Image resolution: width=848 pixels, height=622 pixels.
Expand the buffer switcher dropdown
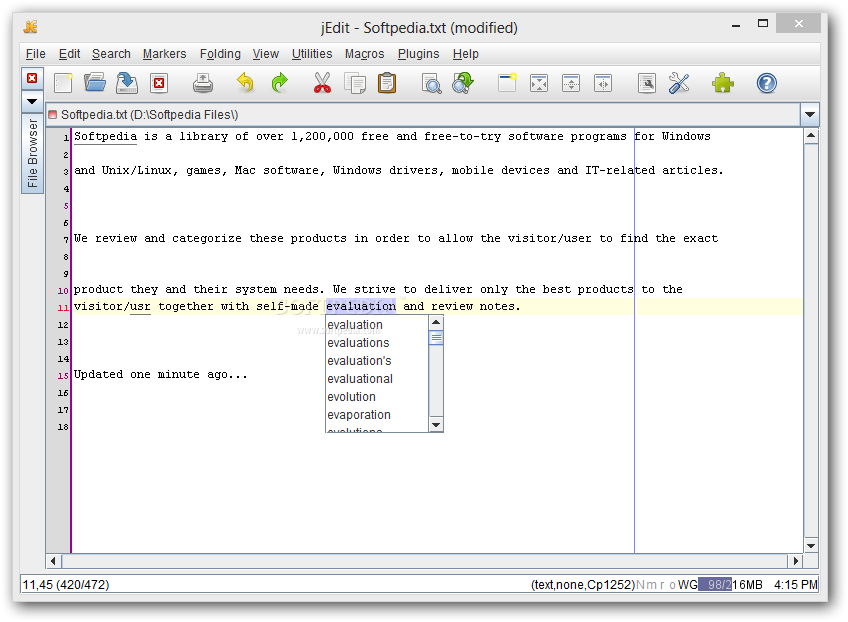[x=810, y=115]
